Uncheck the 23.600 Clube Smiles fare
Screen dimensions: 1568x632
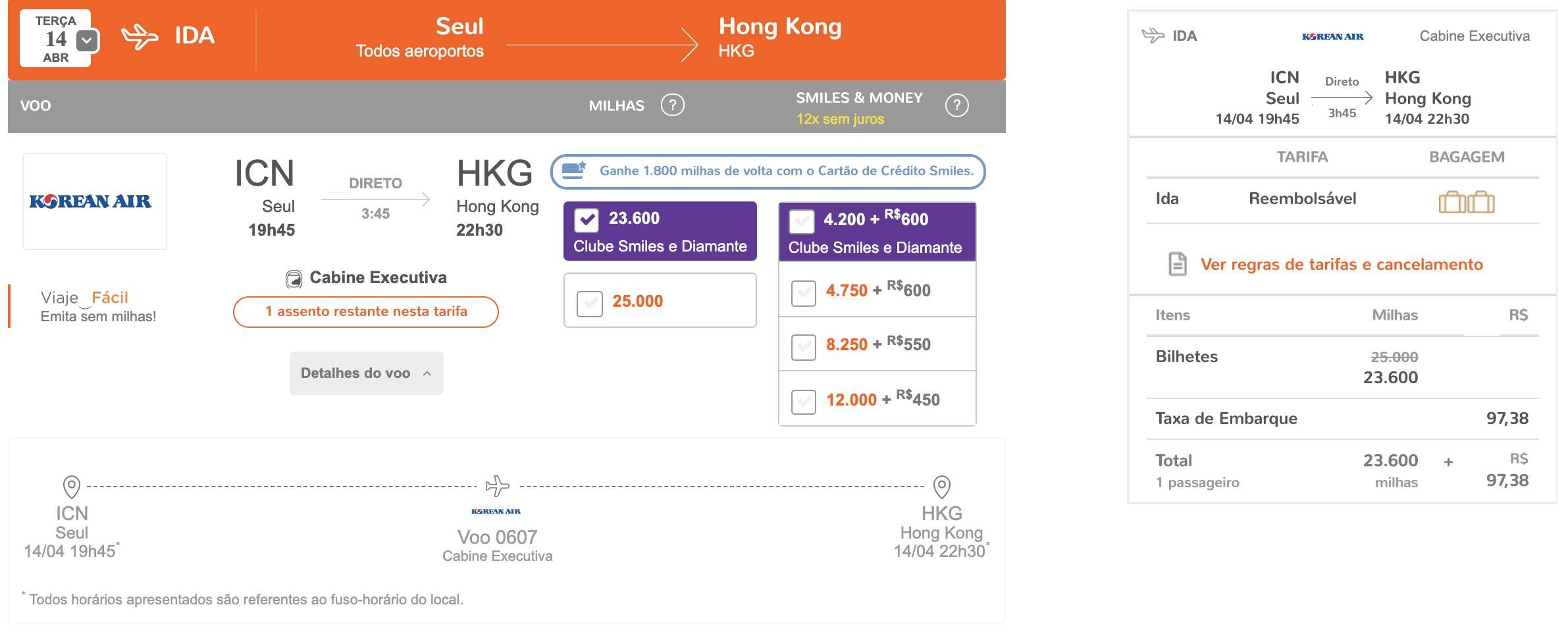click(587, 221)
